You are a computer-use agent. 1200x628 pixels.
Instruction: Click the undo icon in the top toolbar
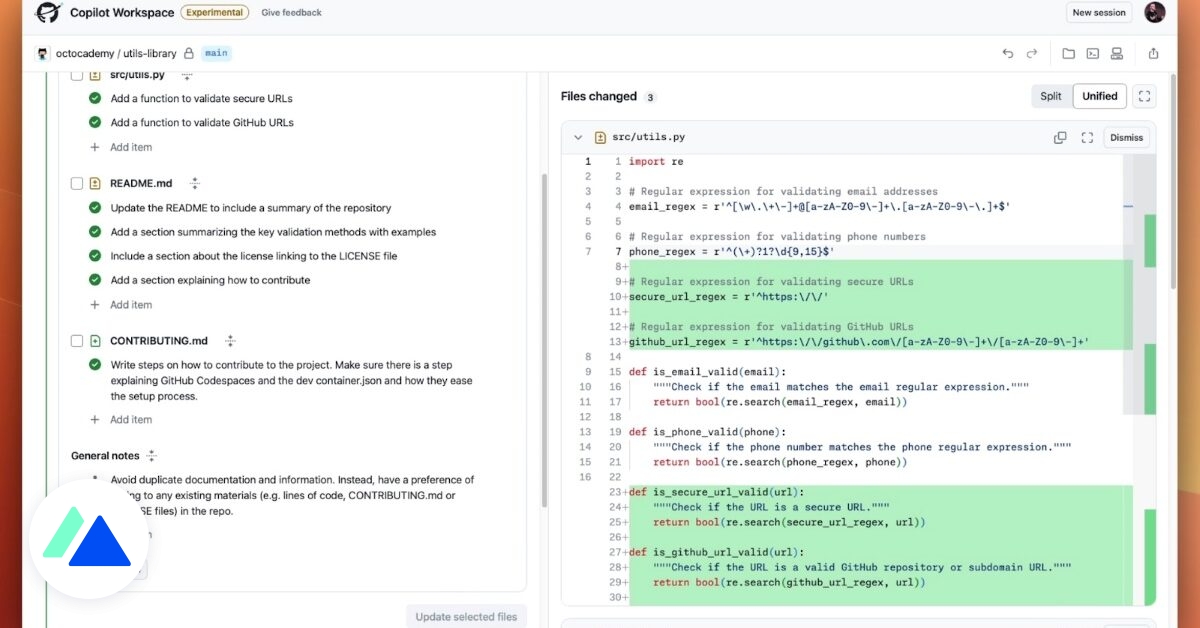click(1008, 53)
